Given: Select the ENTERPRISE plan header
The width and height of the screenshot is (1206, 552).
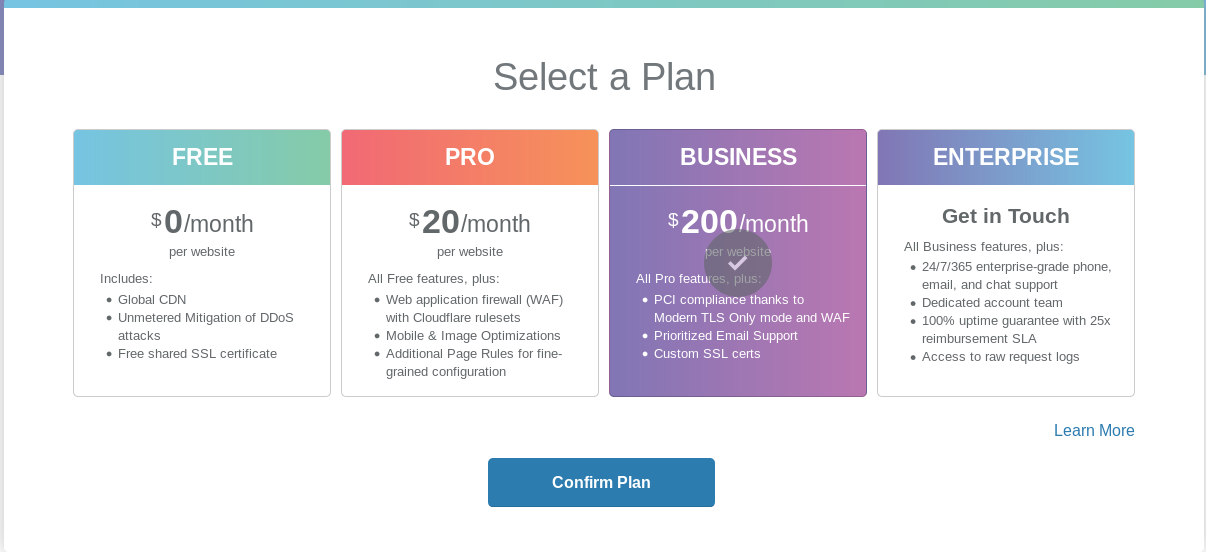Looking at the screenshot, I should click(x=1006, y=157).
